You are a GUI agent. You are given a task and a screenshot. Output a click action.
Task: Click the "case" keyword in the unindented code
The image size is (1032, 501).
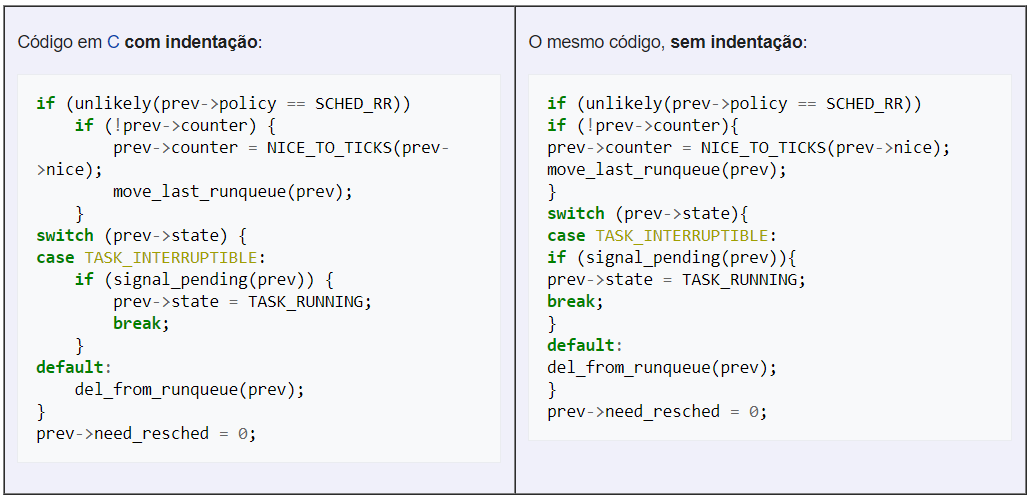coord(566,235)
